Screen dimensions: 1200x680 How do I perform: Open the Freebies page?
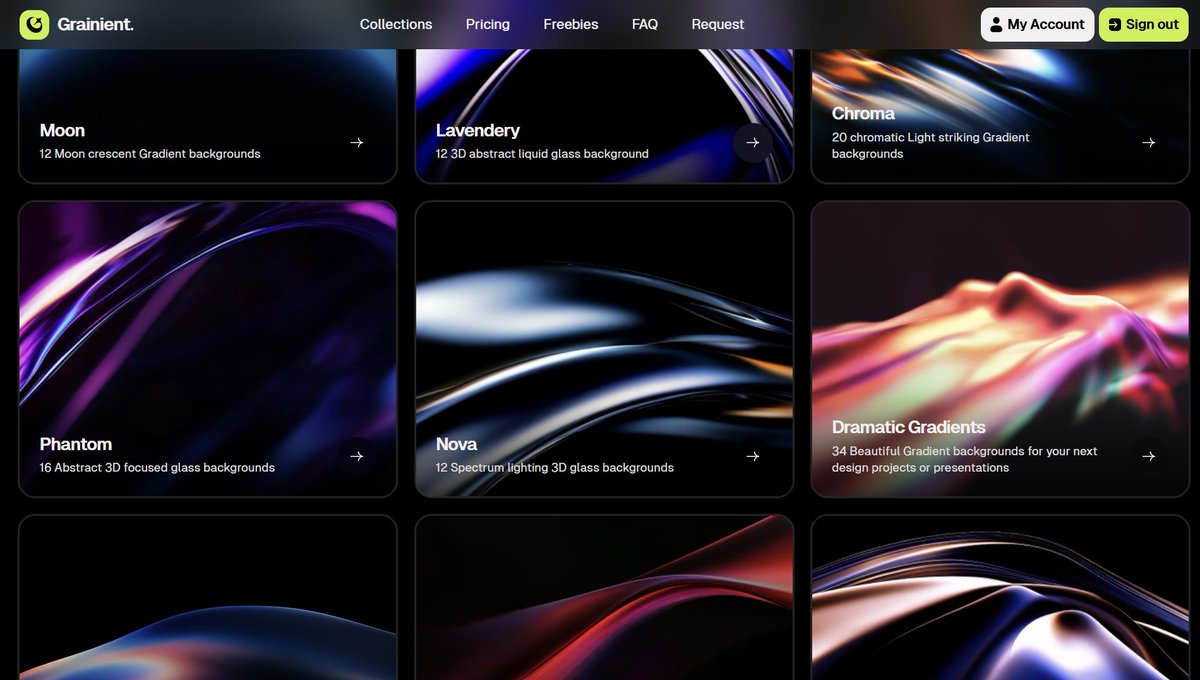(x=571, y=24)
